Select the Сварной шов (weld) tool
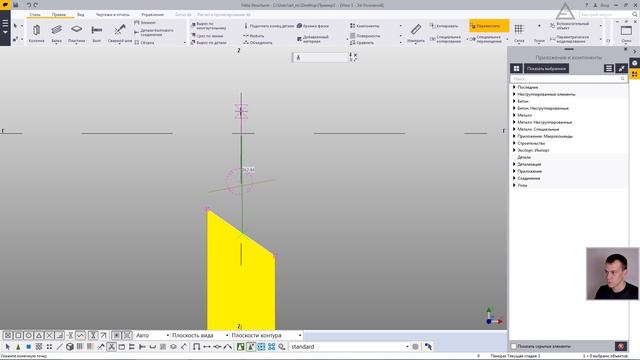640x360 pixels. [120, 33]
